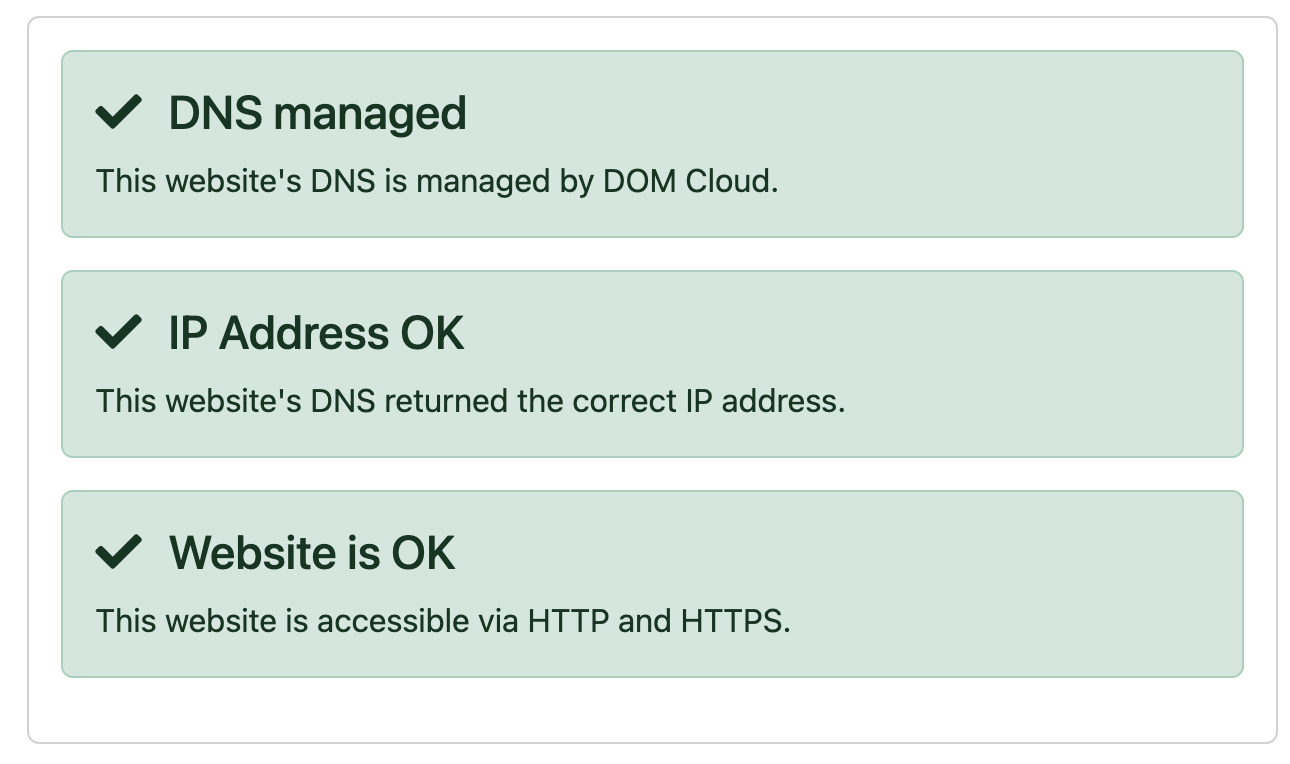Select the "Website is OK" heading
Viewport: 1290px width, 764px height.
click(312, 553)
